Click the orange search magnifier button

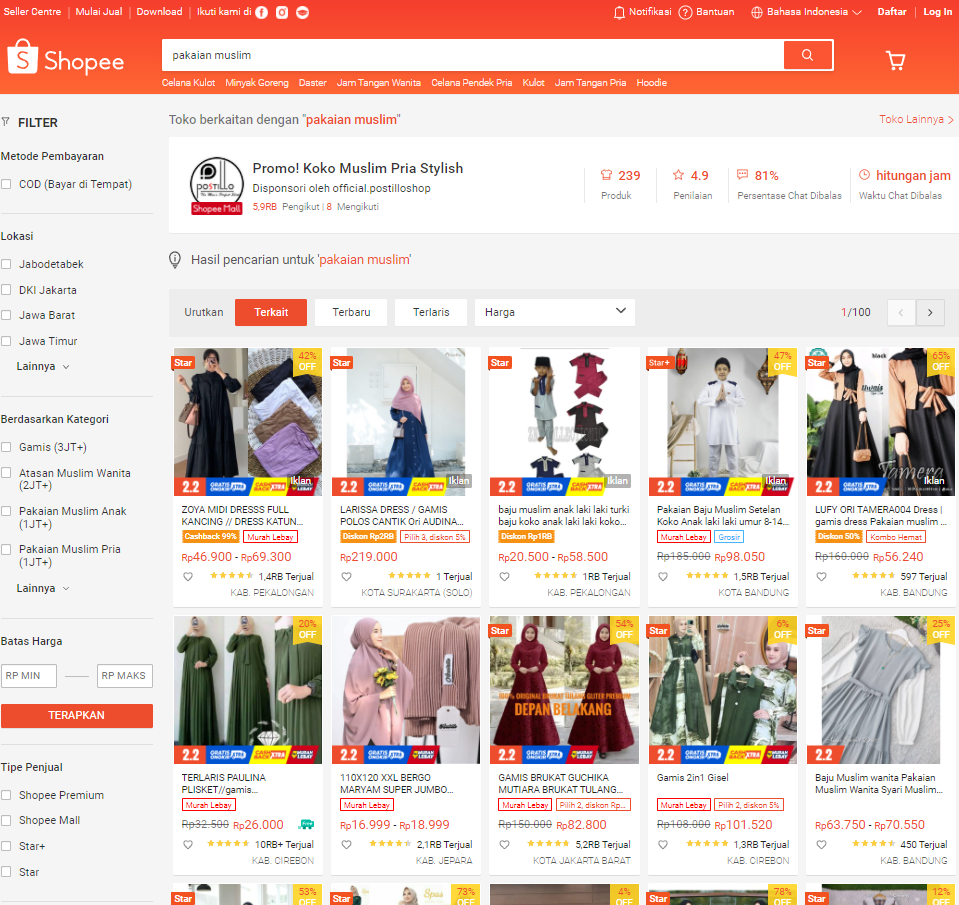tap(807, 55)
